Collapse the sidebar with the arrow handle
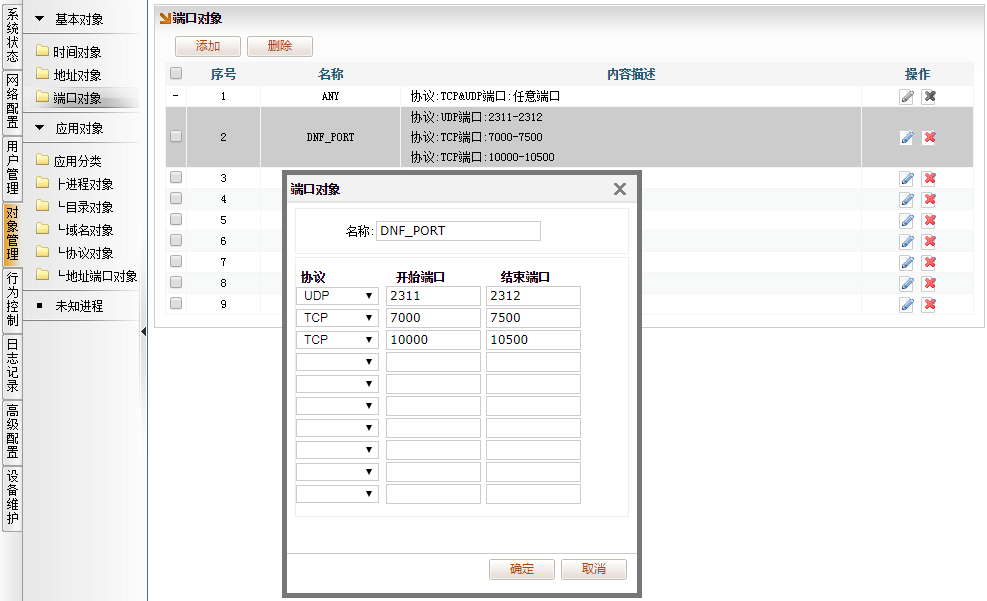 coord(144,332)
